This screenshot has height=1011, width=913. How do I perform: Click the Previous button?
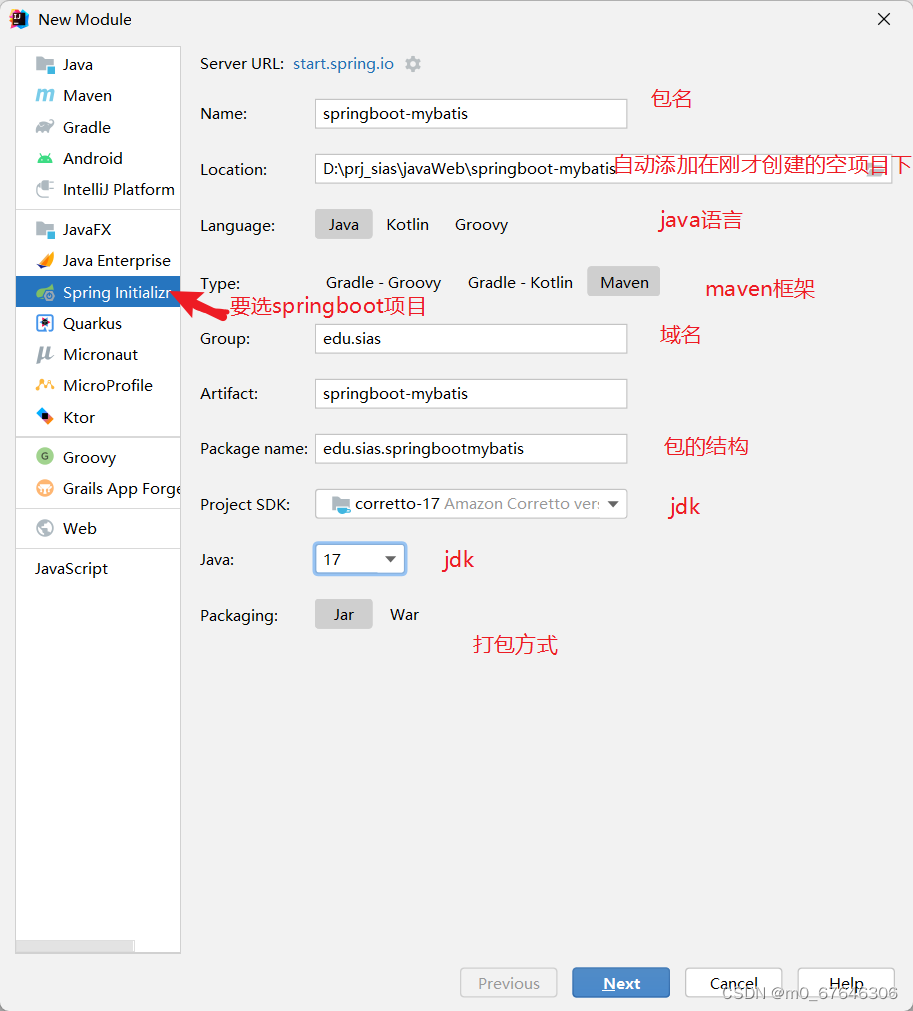click(509, 983)
